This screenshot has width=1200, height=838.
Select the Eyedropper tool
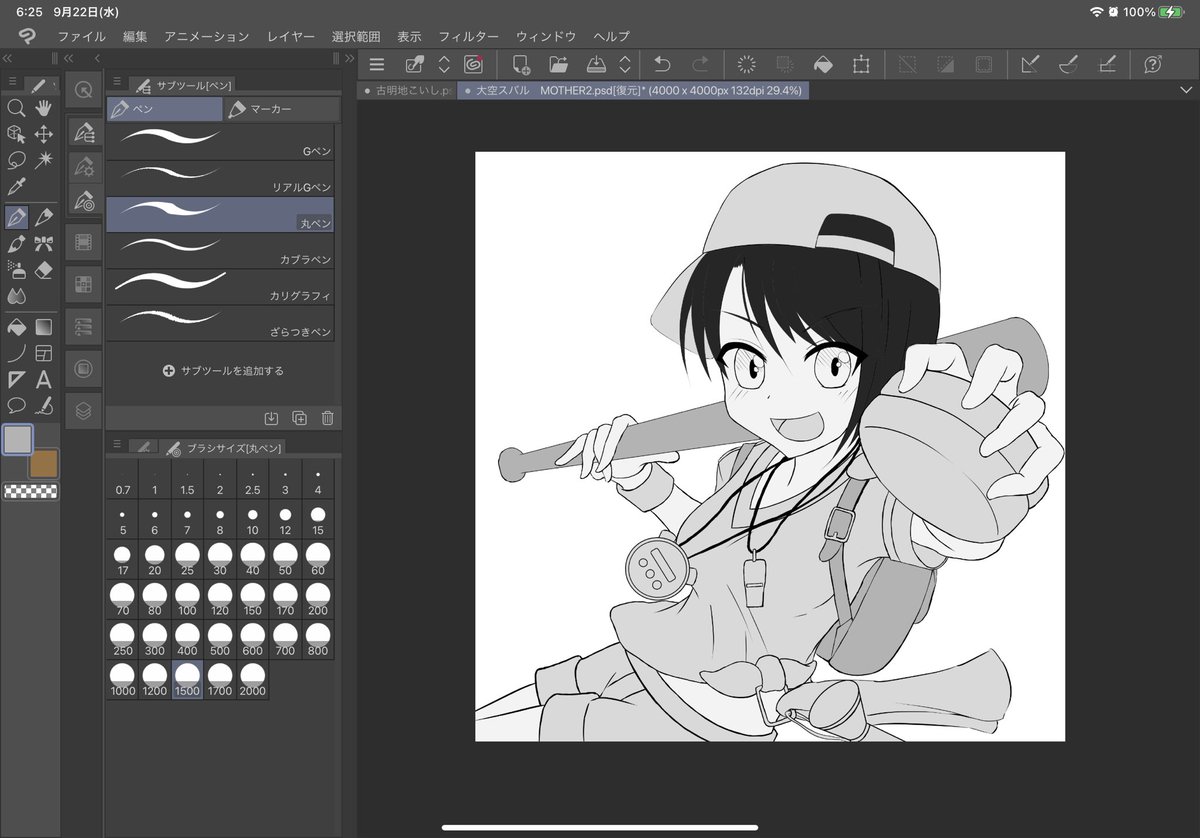pos(16,186)
